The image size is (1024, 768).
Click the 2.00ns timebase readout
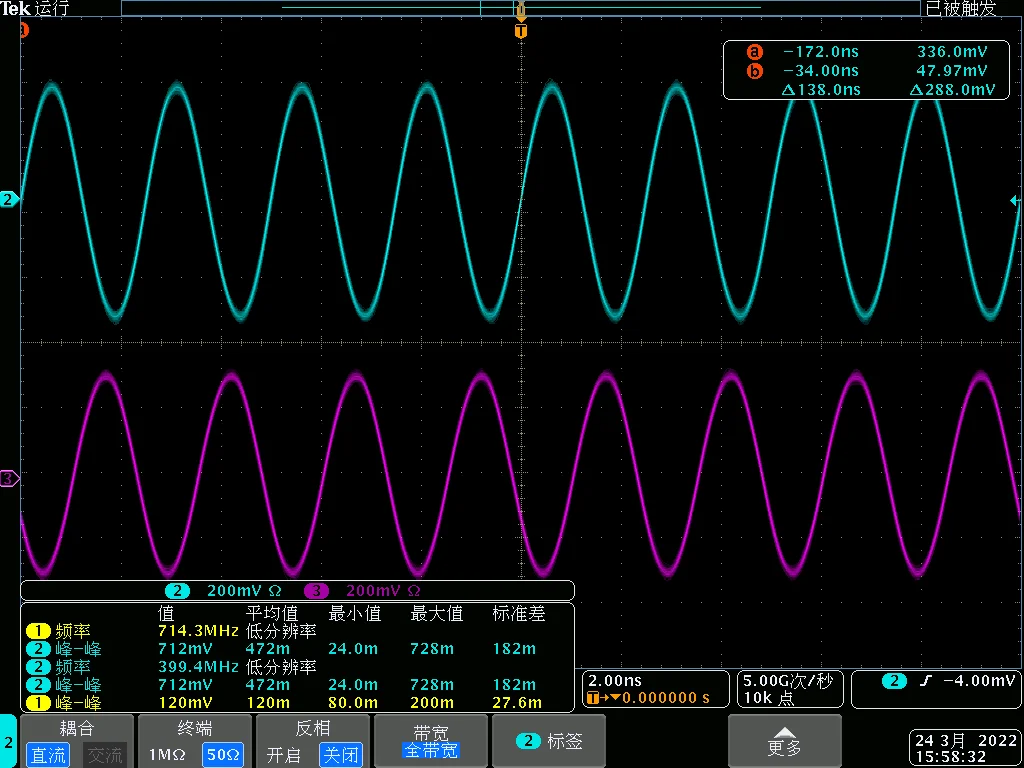pyautogui.click(x=615, y=680)
